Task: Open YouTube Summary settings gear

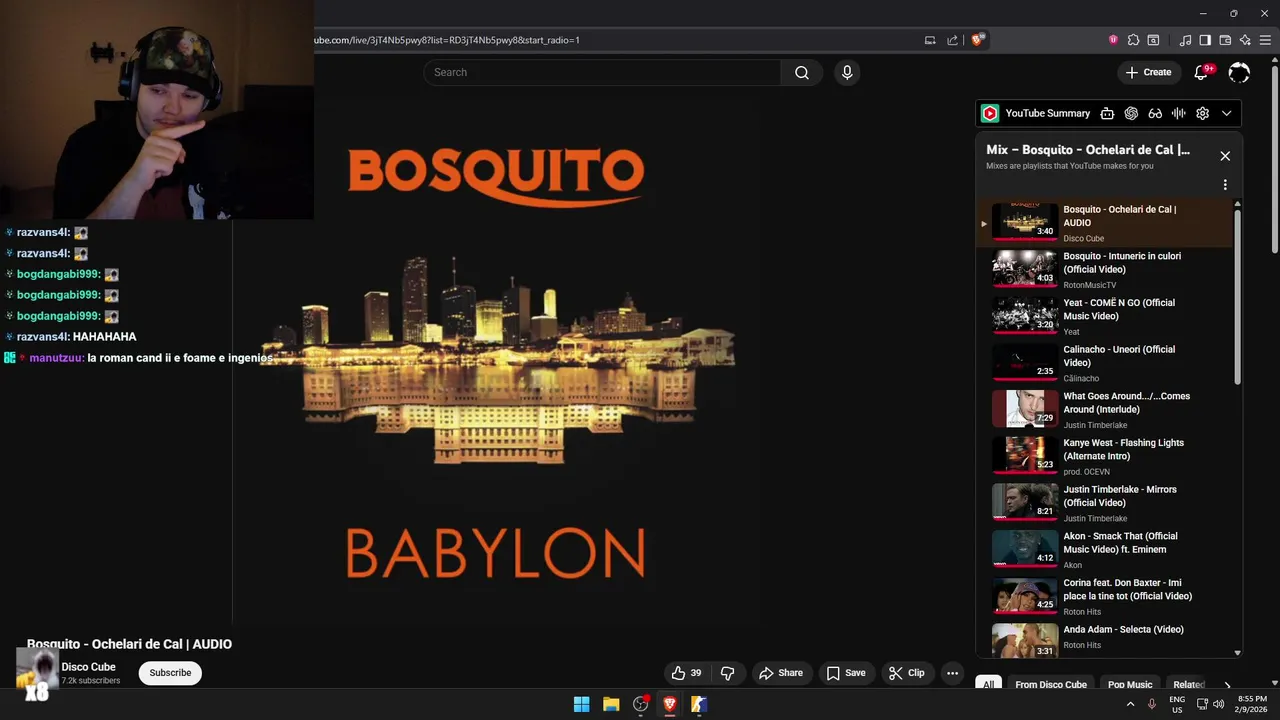Action: [x=1203, y=113]
